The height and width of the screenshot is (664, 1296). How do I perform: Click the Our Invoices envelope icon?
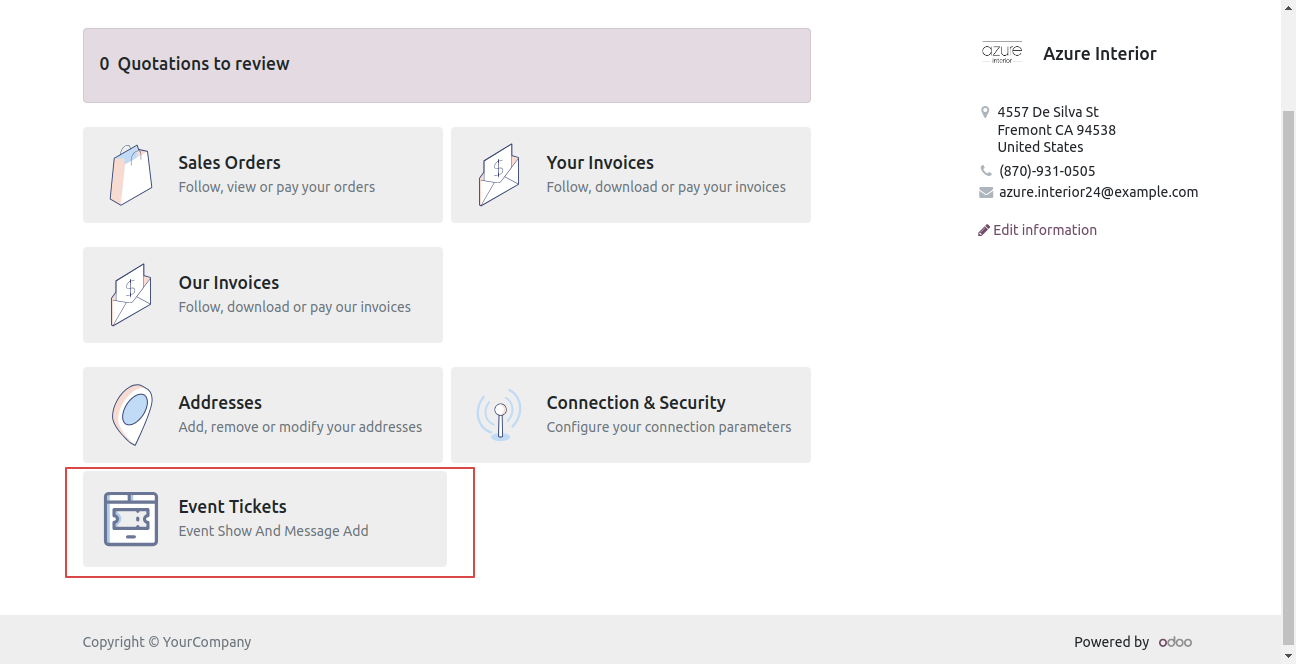[x=131, y=295]
